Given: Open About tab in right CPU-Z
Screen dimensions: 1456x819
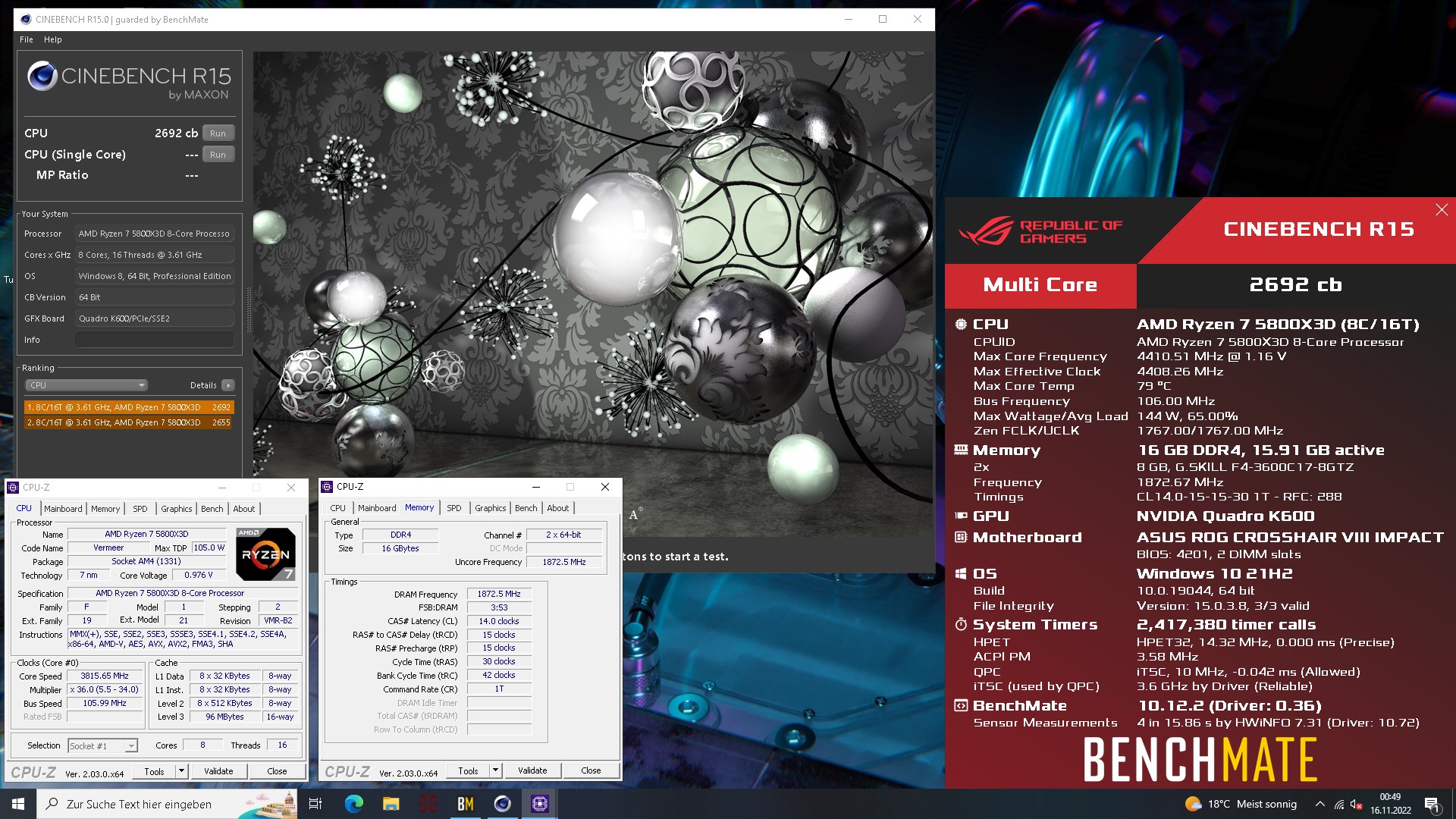Looking at the screenshot, I should click(x=558, y=508).
